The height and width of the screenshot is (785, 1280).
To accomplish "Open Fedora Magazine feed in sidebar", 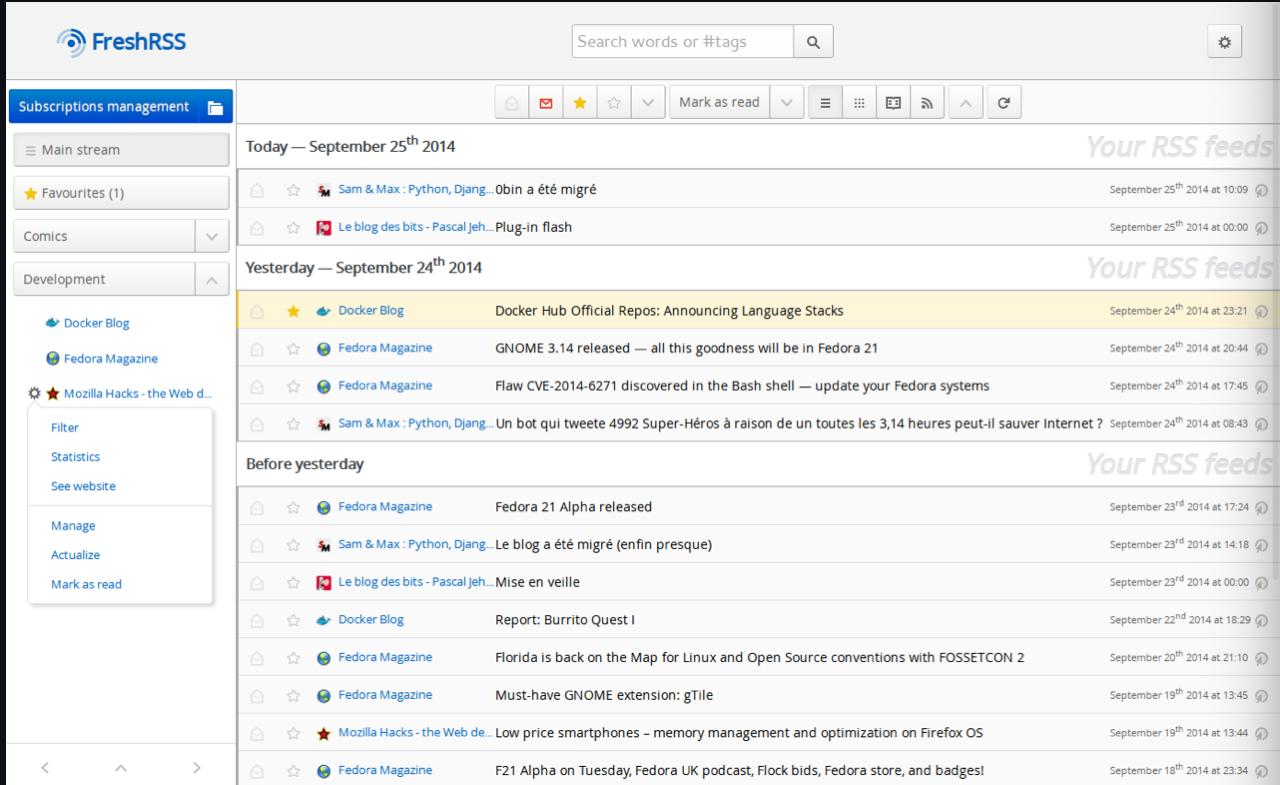I will point(110,359).
